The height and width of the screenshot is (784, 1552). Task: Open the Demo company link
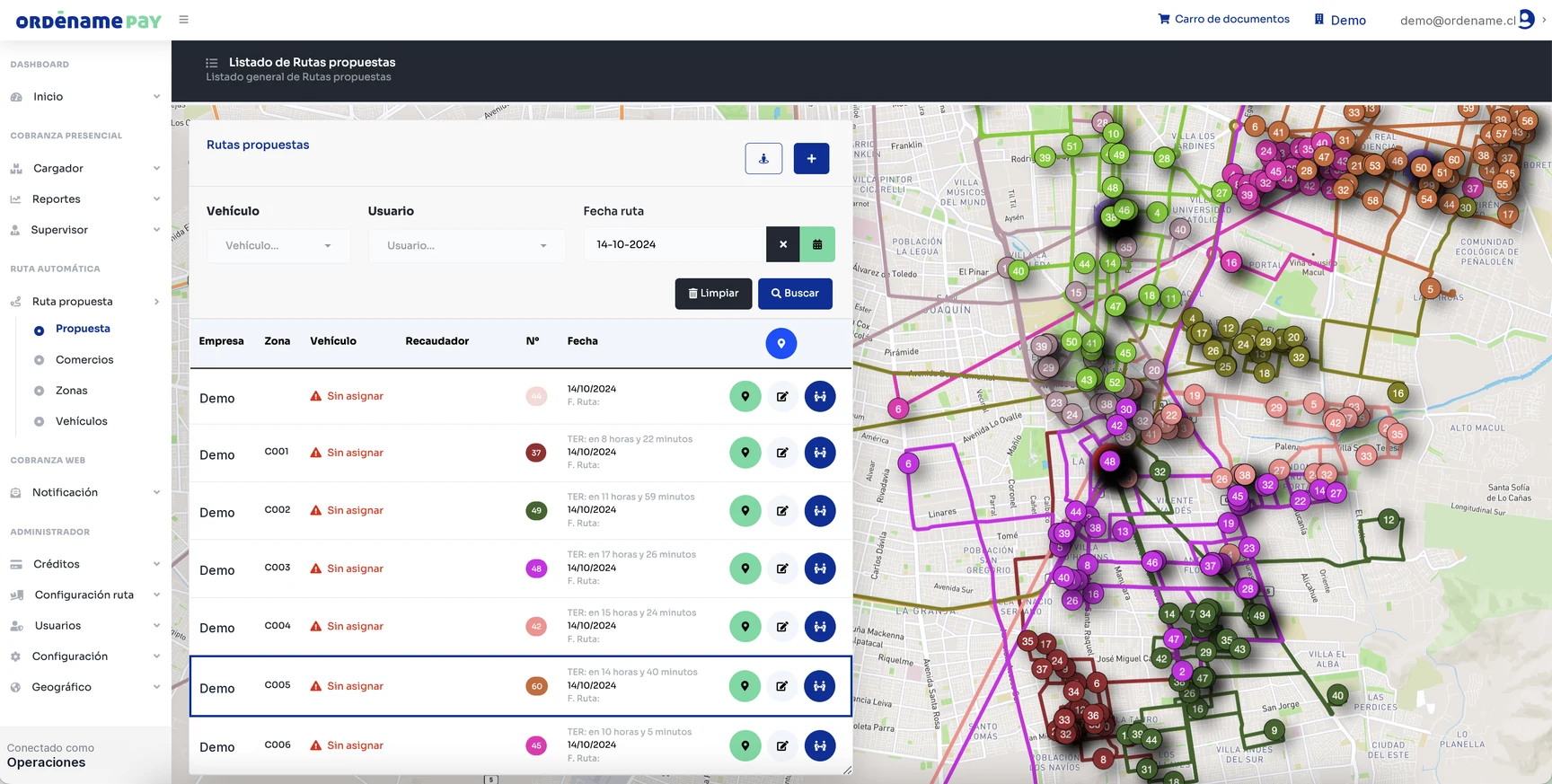point(1340,20)
